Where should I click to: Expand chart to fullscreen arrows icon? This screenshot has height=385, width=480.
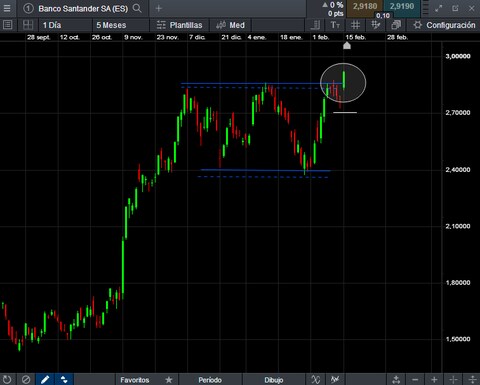[439, 8]
